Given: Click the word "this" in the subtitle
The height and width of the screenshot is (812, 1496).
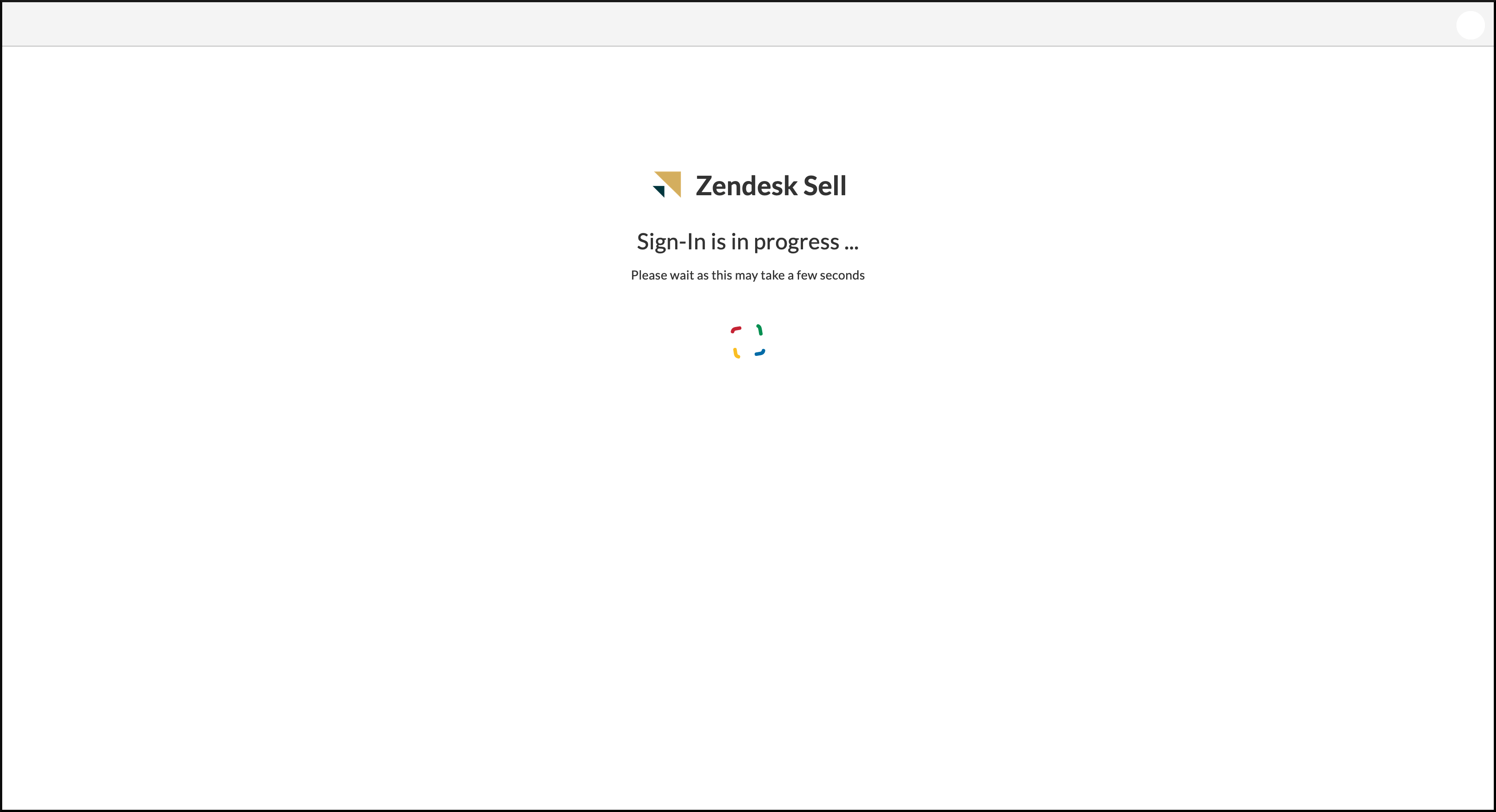Looking at the screenshot, I should coord(721,275).
